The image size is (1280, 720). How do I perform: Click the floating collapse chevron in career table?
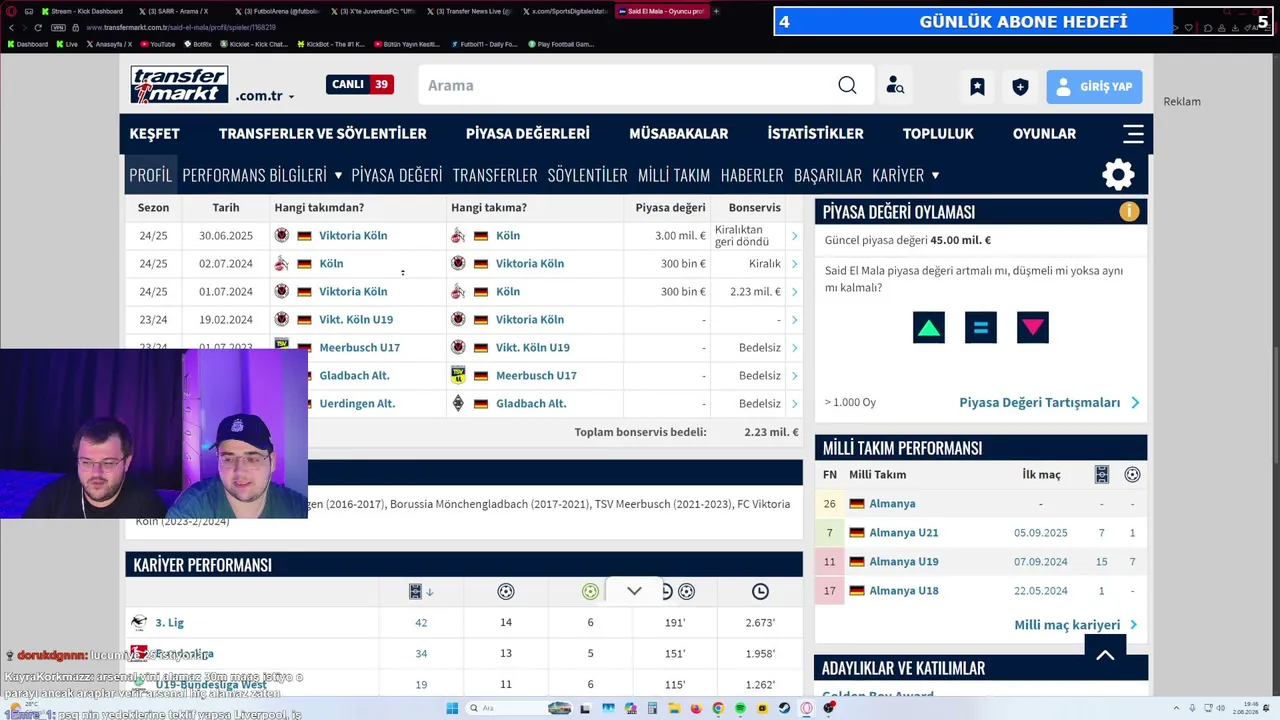(634, 591)
